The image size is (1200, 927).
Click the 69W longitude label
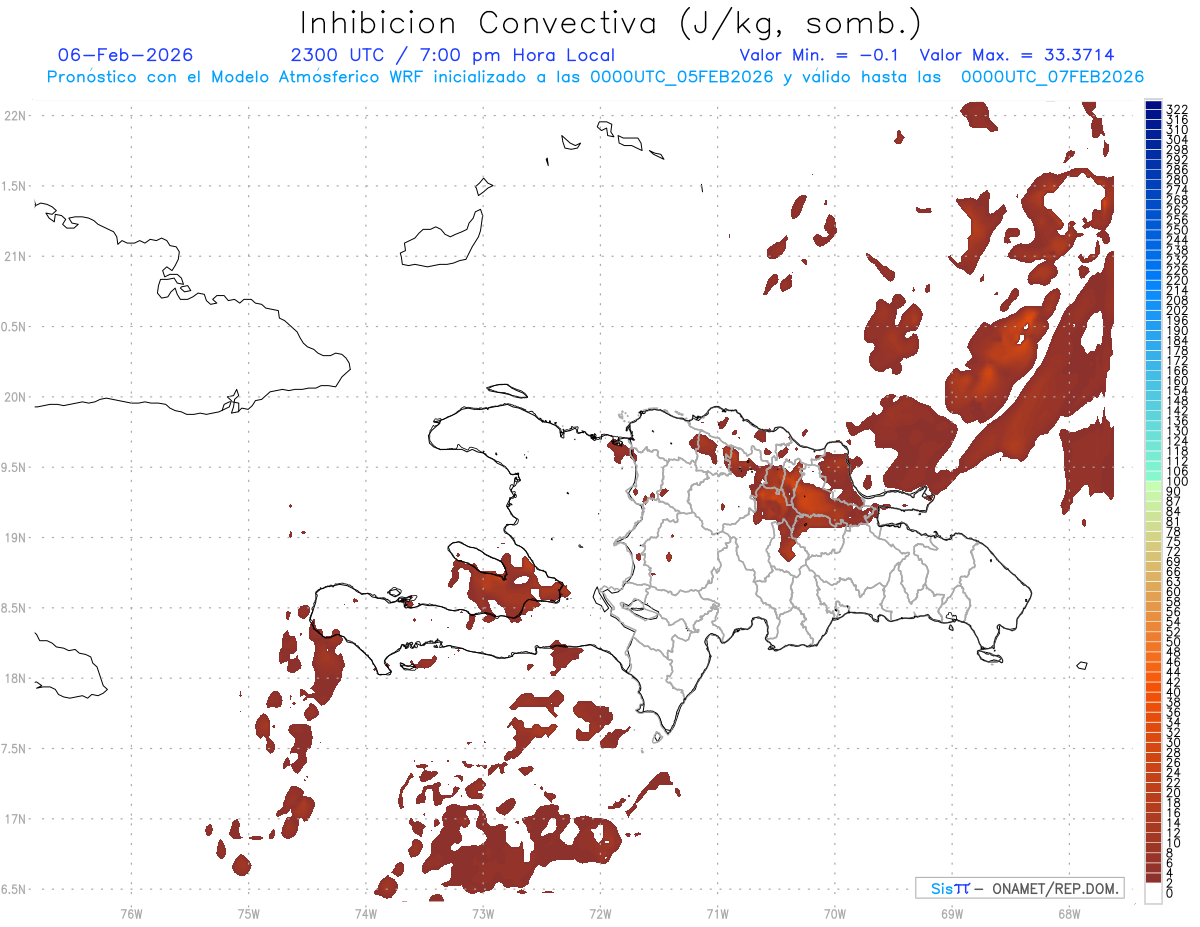951,913
